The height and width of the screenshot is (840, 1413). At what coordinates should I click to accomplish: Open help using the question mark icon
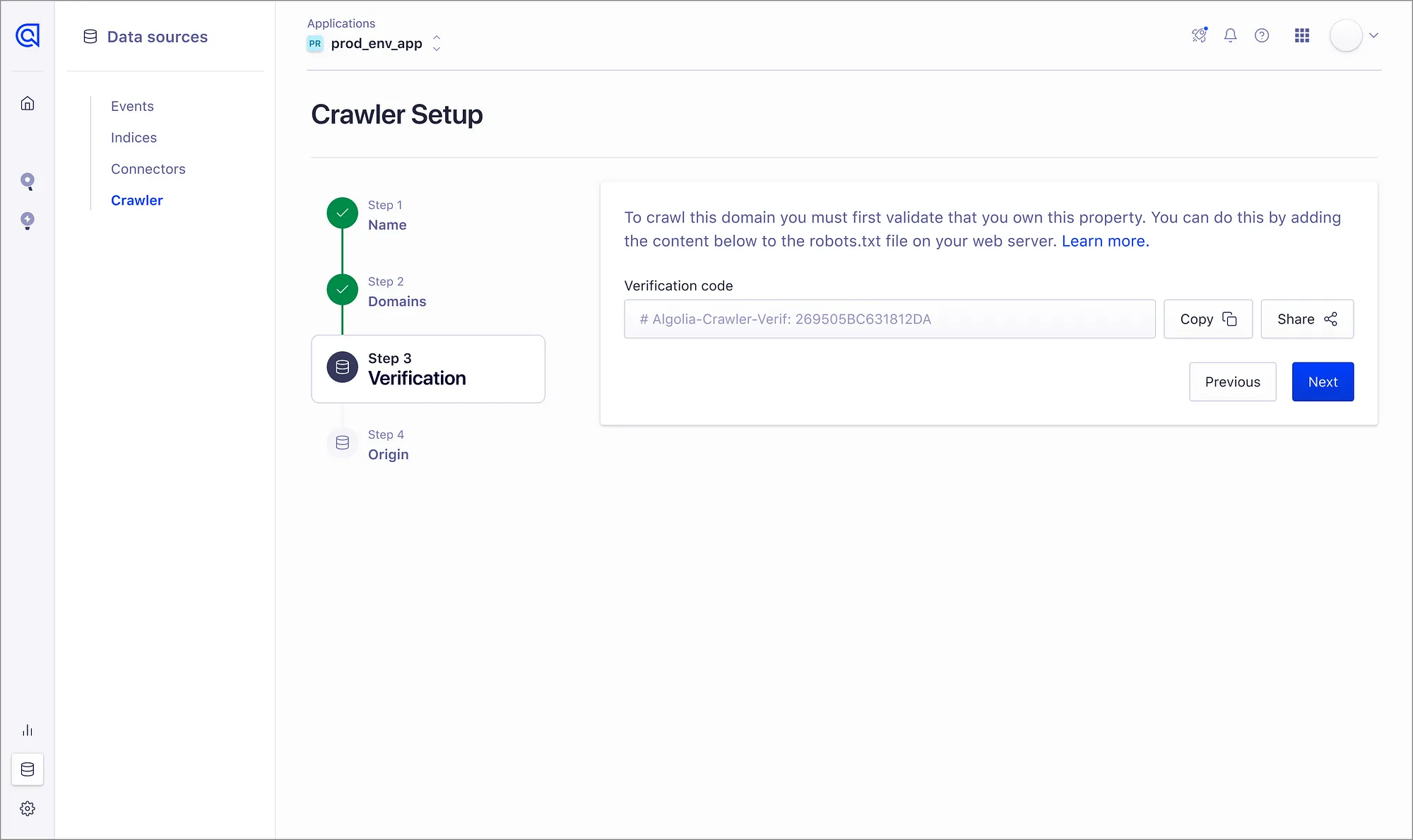tap(1263, 35)
